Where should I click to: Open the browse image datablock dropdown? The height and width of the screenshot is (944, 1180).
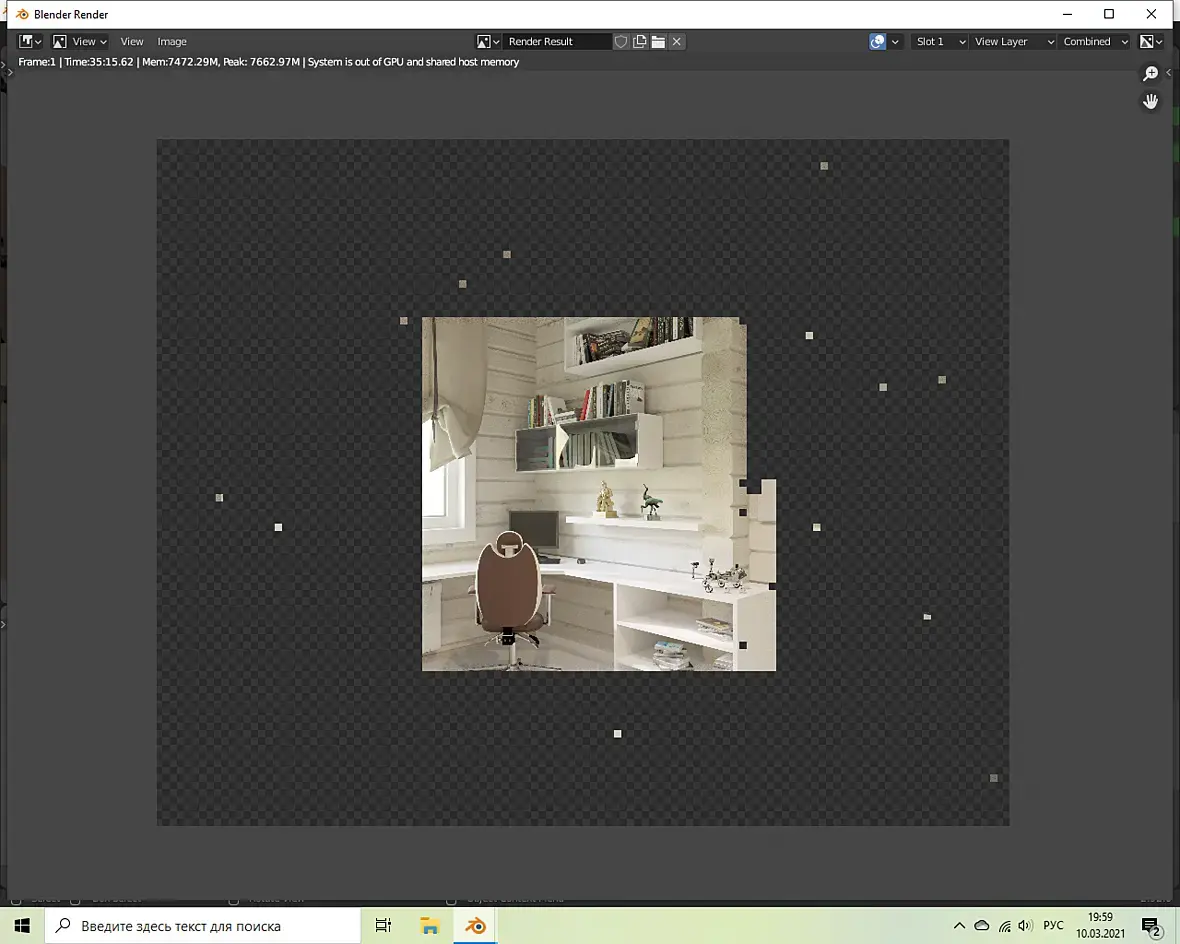[488, 41]
